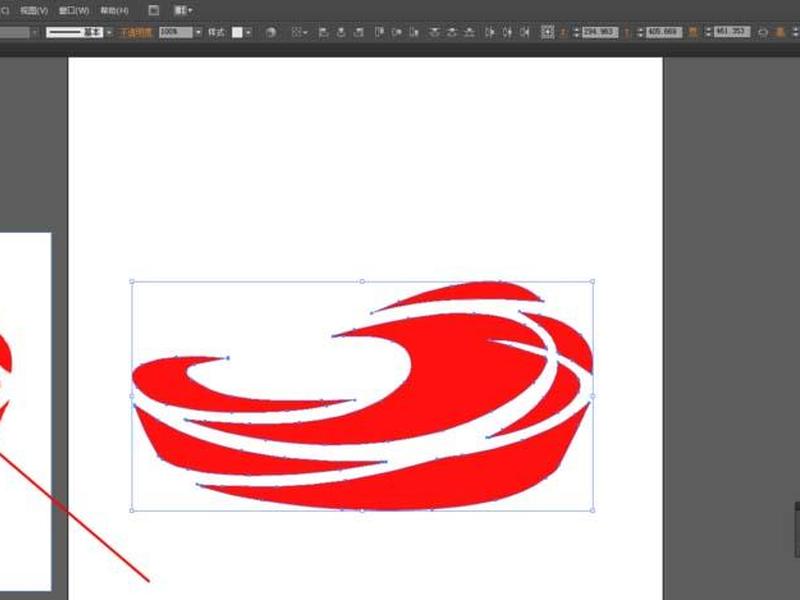Click Horizontal Align Left icon
800x600 pixels.
323,33
